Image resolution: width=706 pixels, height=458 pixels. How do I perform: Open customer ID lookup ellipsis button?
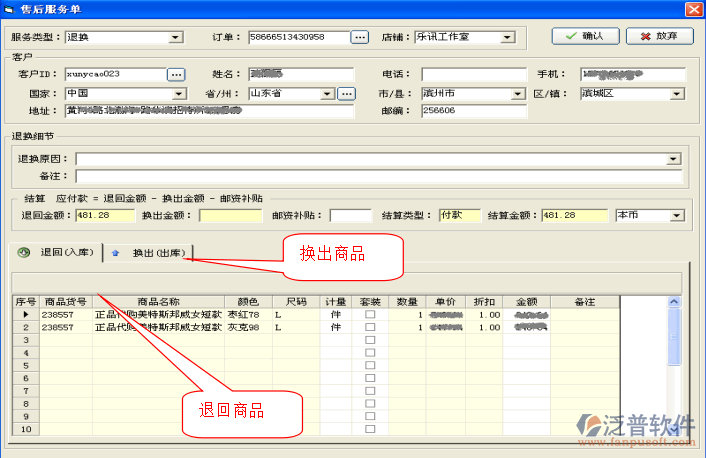coord(175,75)
